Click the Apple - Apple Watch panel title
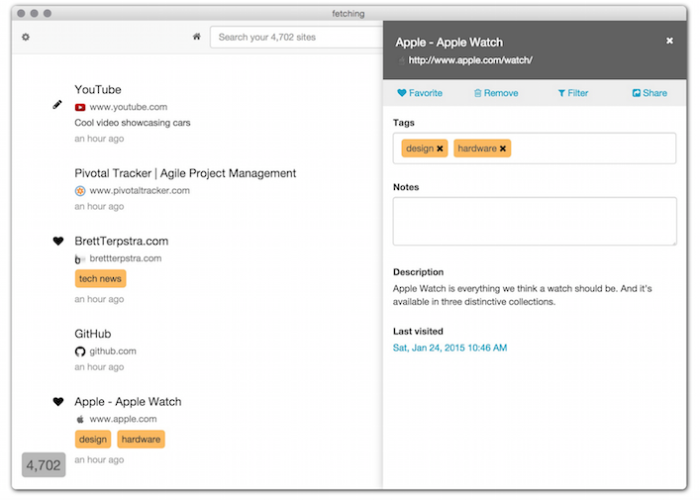 449,42
